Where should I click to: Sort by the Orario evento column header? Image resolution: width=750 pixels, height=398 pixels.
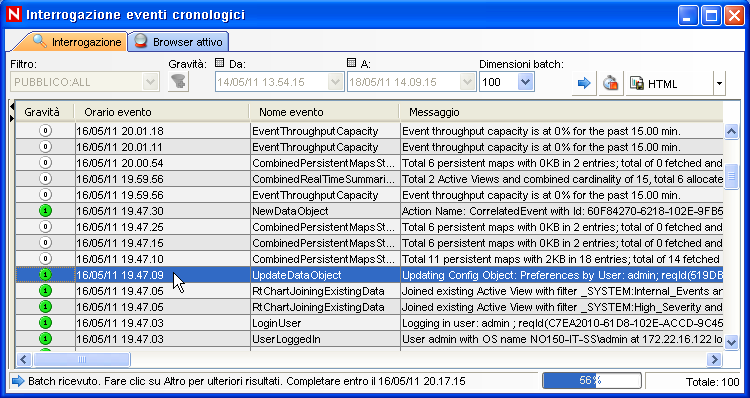(162, 112)
